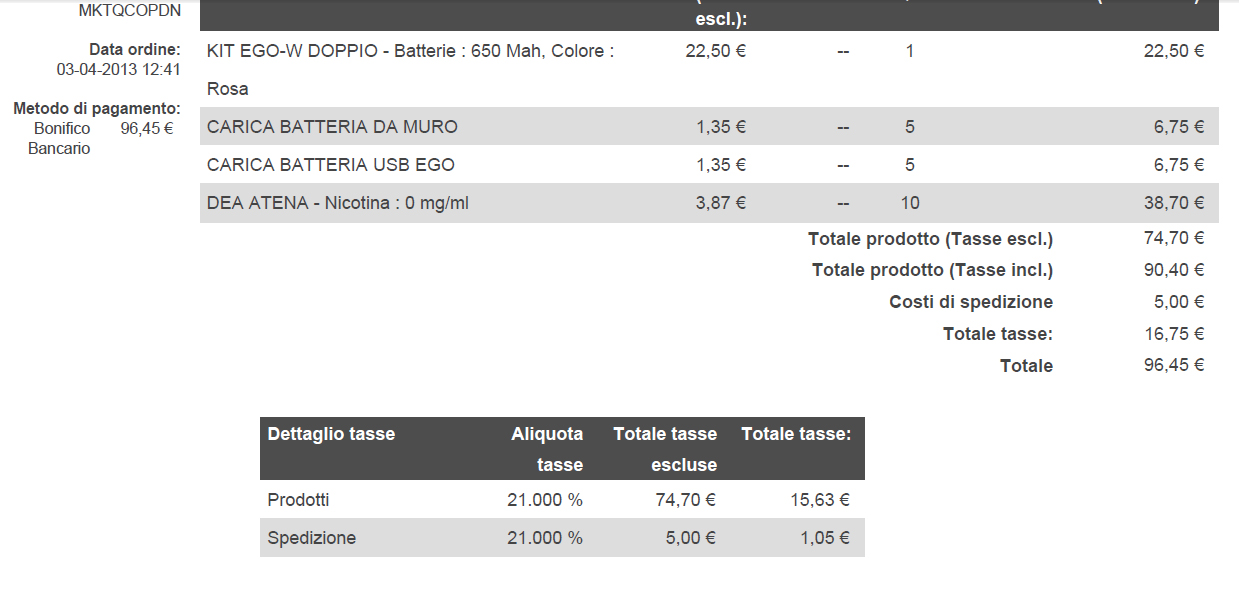The image size is (1239, 589).
Task: Click the Totale prodotto (Tasse incl.) label
Action: tap(932, 270)
